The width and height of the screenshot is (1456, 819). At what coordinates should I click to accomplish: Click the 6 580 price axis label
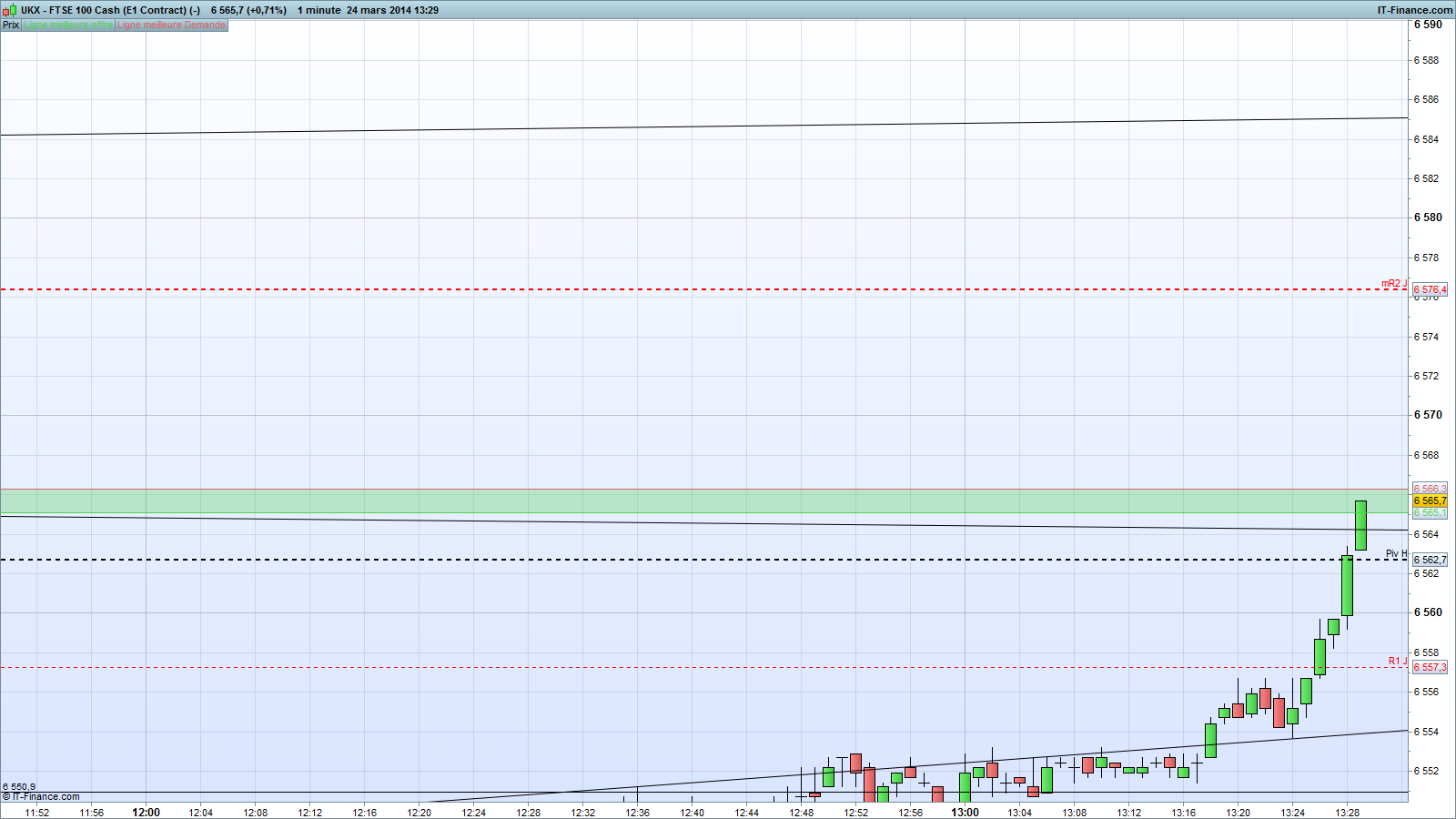coord(1428,217)
